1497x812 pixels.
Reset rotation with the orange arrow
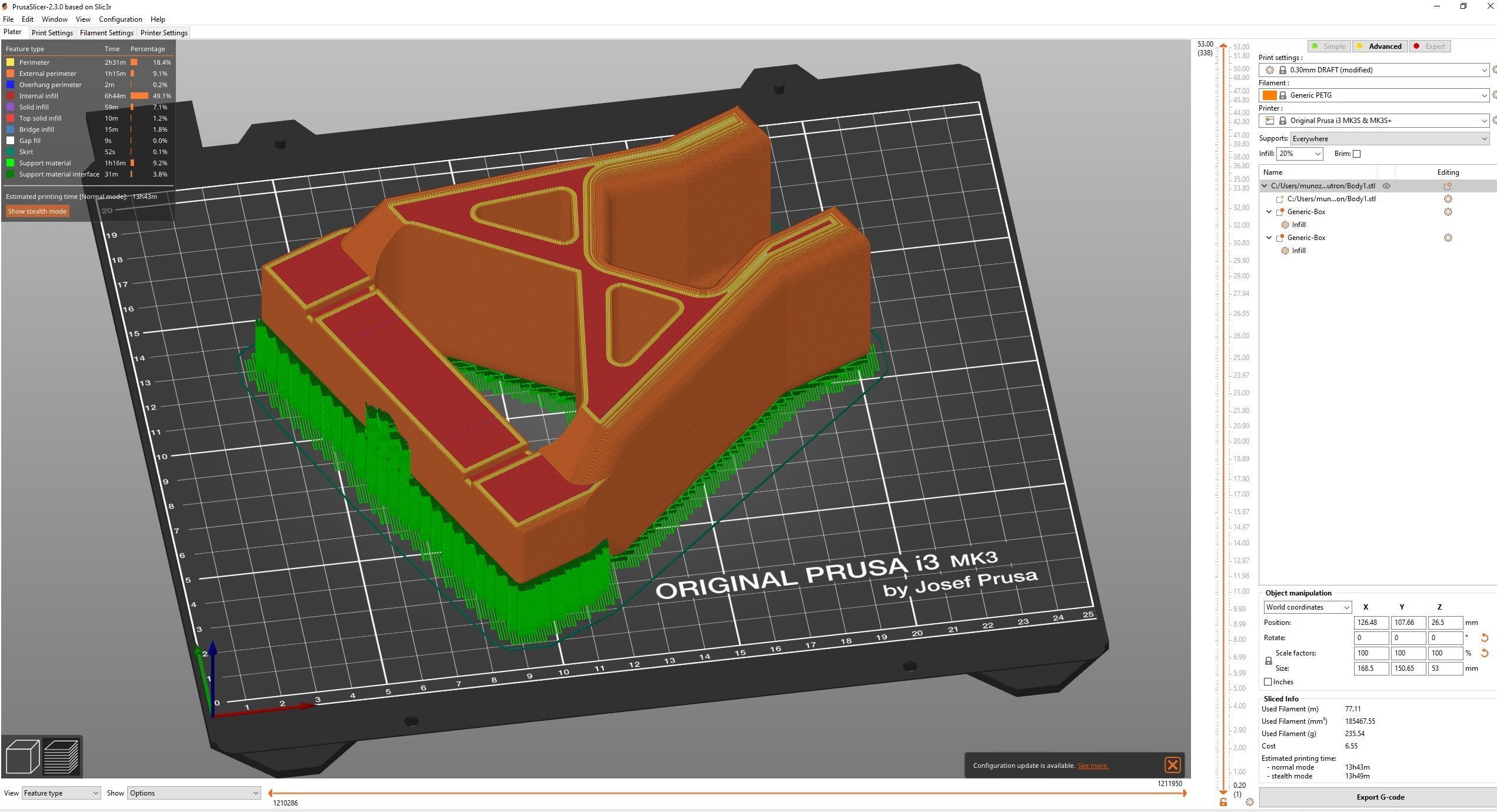[x=1484, y=638]
